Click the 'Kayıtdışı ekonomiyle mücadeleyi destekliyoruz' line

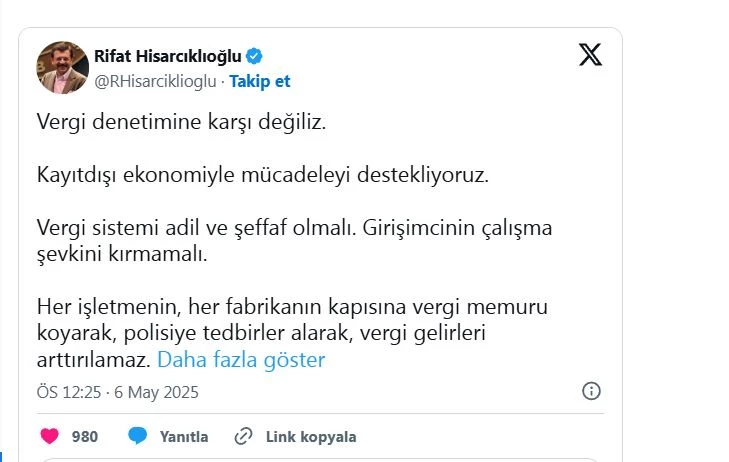[x=262, y=176]
